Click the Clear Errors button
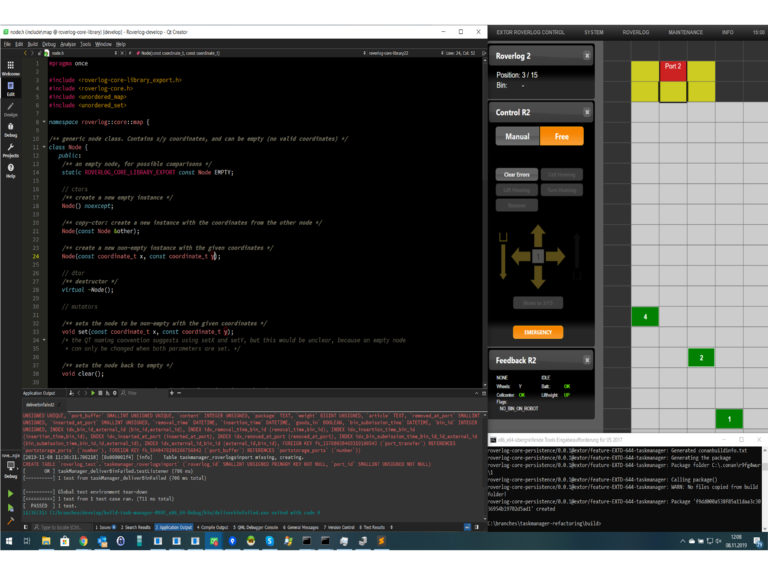The image size is (768, 576). pos(517,174)
